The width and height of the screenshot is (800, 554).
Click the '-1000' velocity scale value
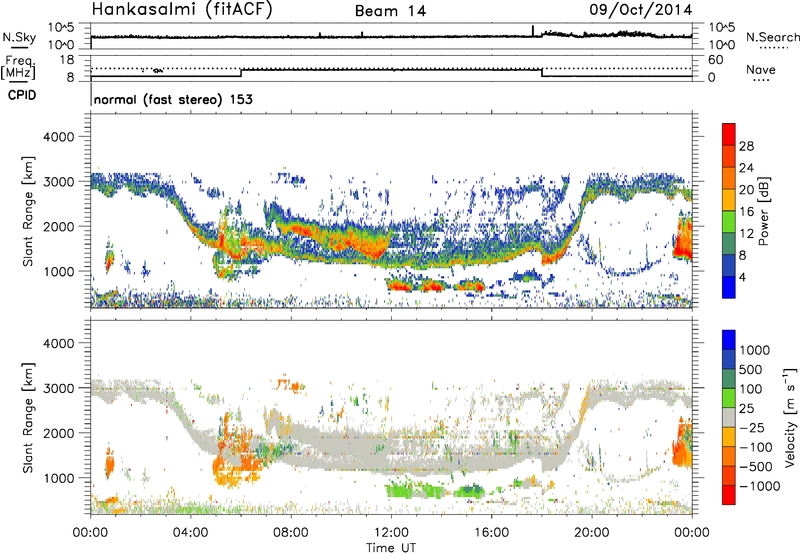(x=760, y=486)
